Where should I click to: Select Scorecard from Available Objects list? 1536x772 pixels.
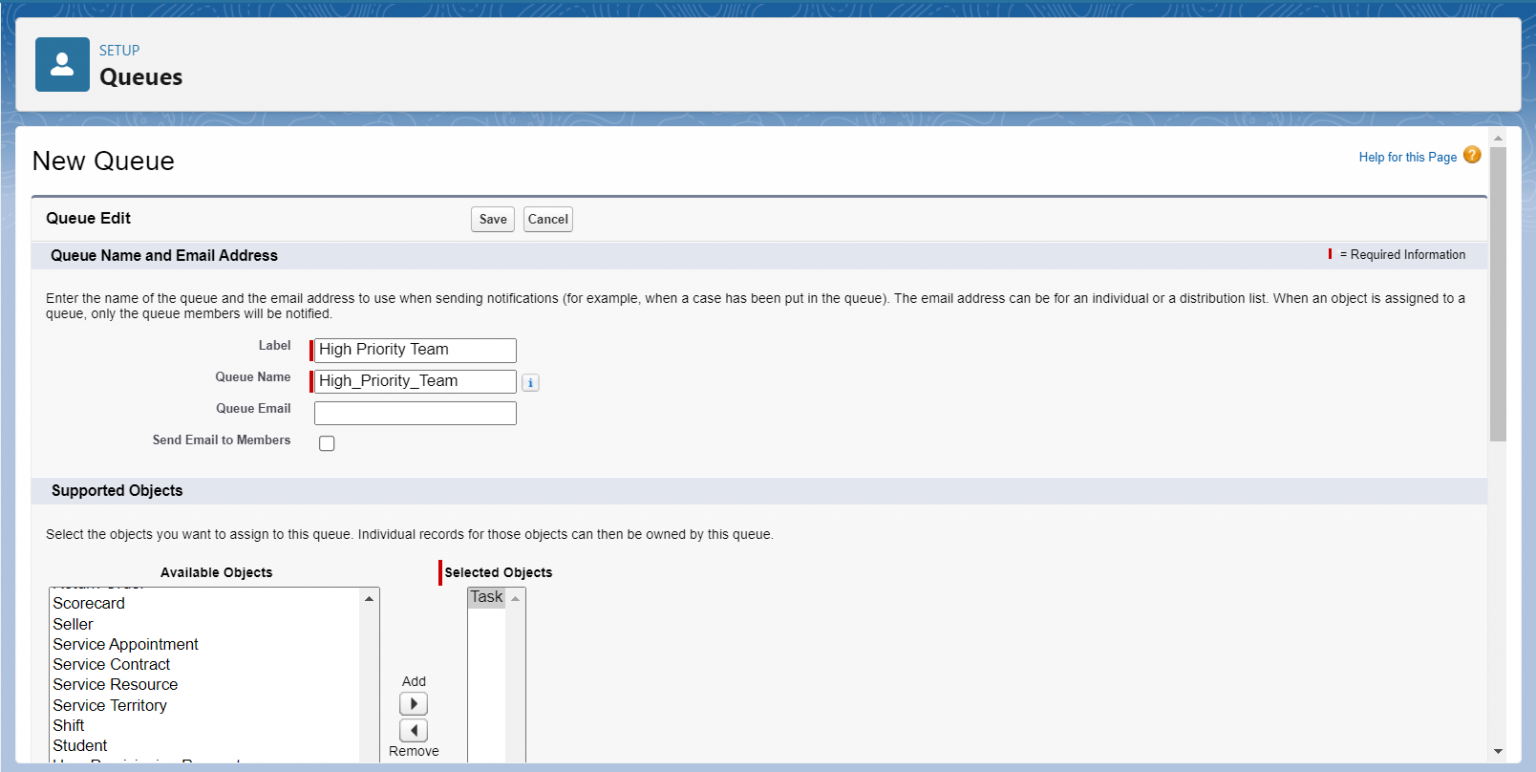(x=89, y=603)
